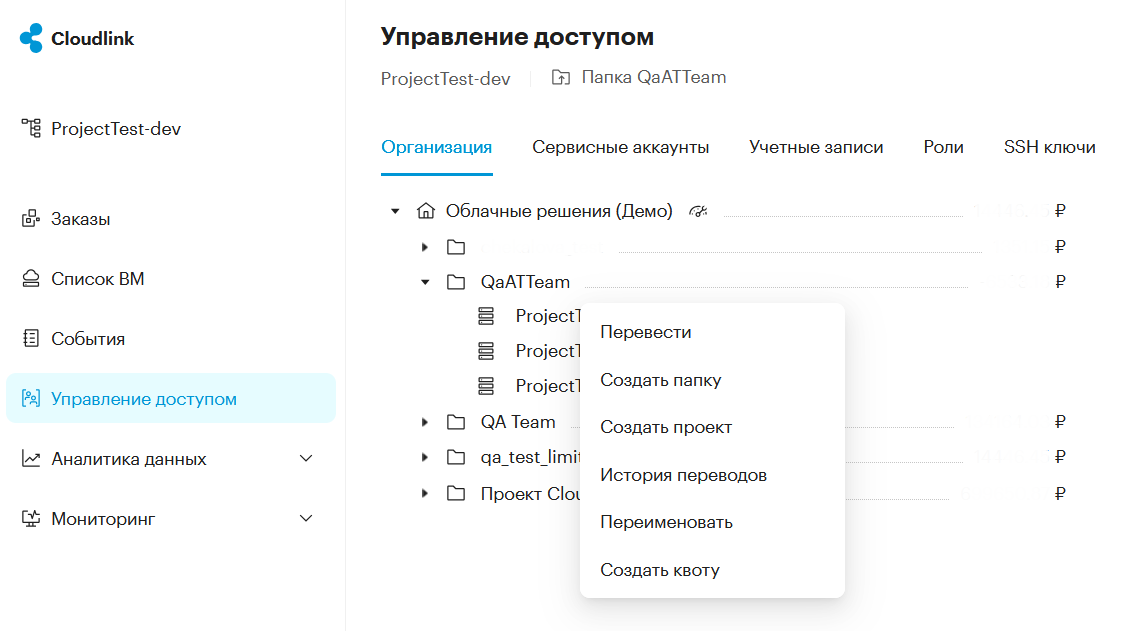Click the События sidebar icon

coord(31,338)
